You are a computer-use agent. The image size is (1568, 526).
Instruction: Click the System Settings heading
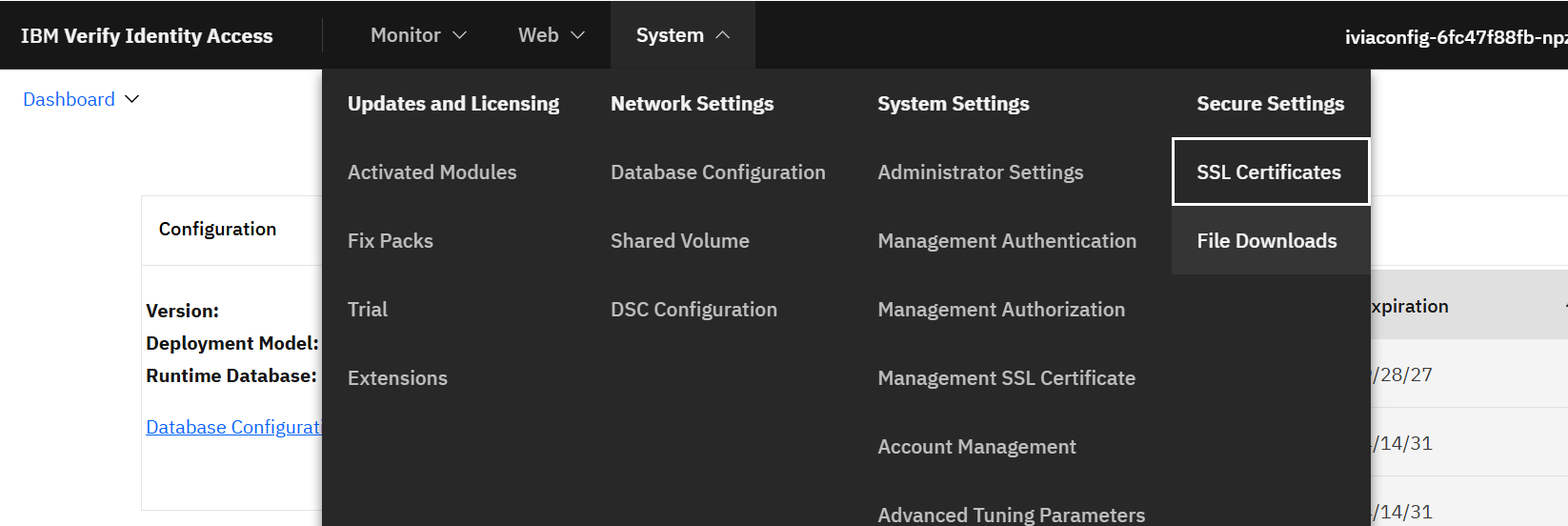[953, 104]
